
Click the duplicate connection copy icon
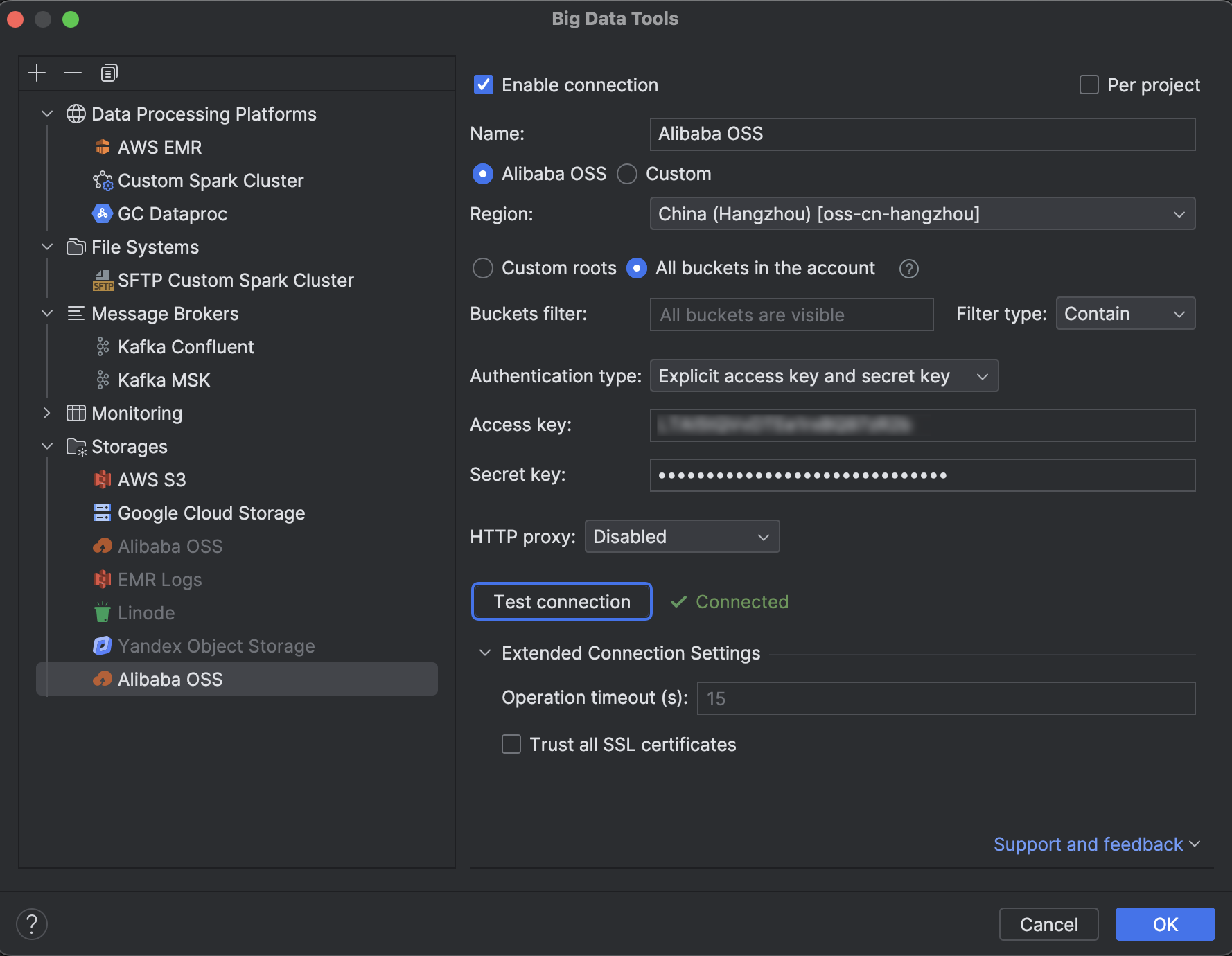point(109,73)
